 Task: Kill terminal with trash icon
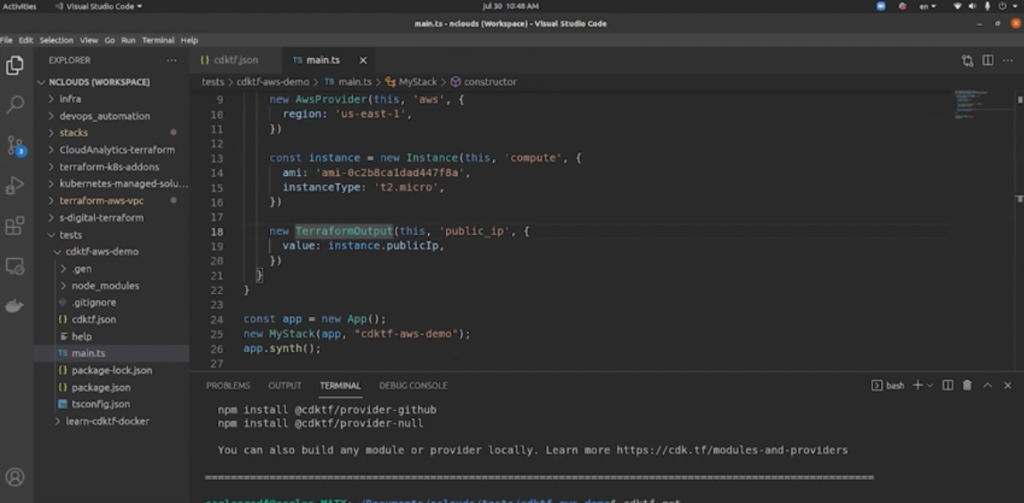click(967, 385)
